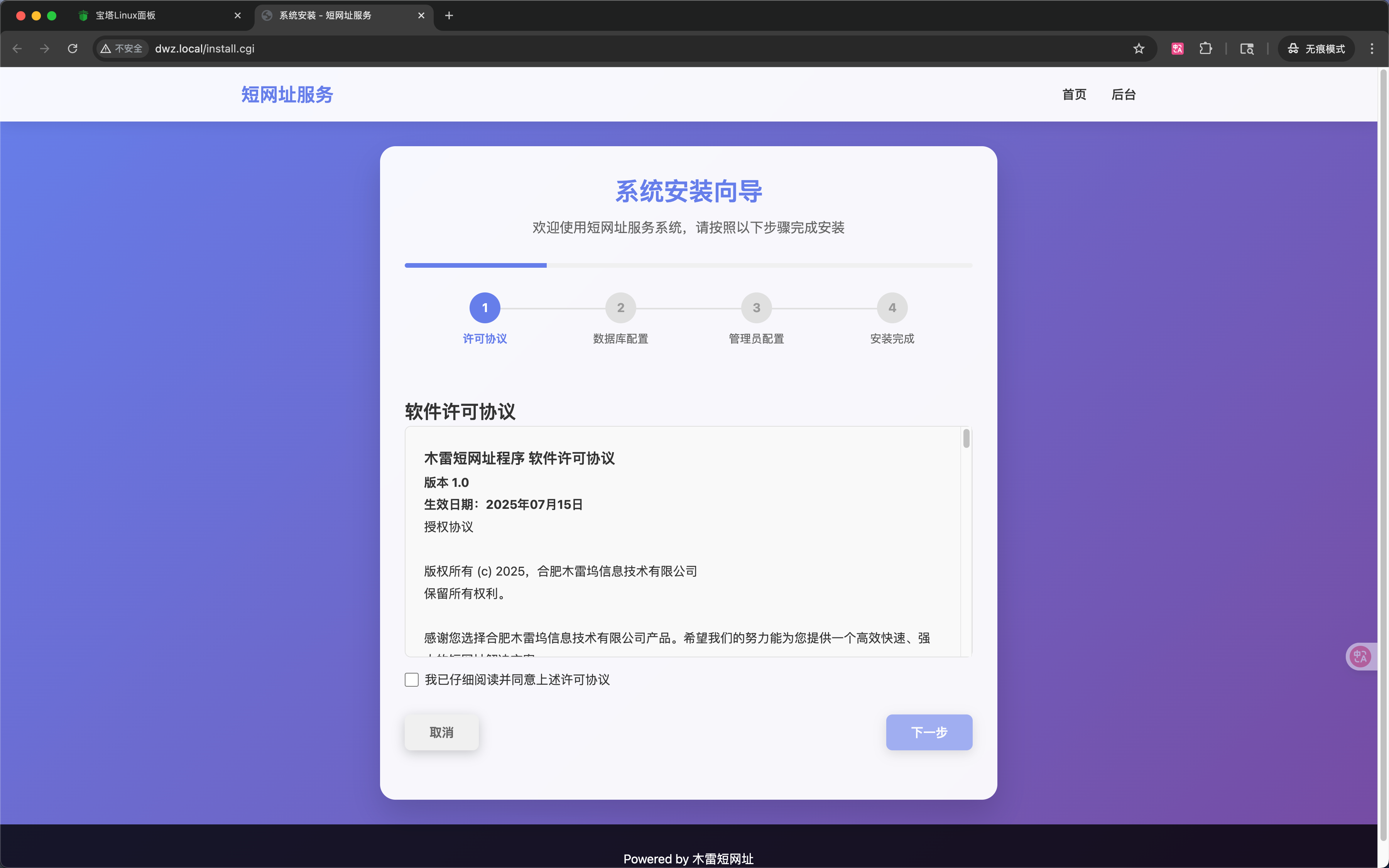This screenshot has width=1389, height=868.
Task: Click the floating translate bubble at right edge
Action: coord(1360,656)
